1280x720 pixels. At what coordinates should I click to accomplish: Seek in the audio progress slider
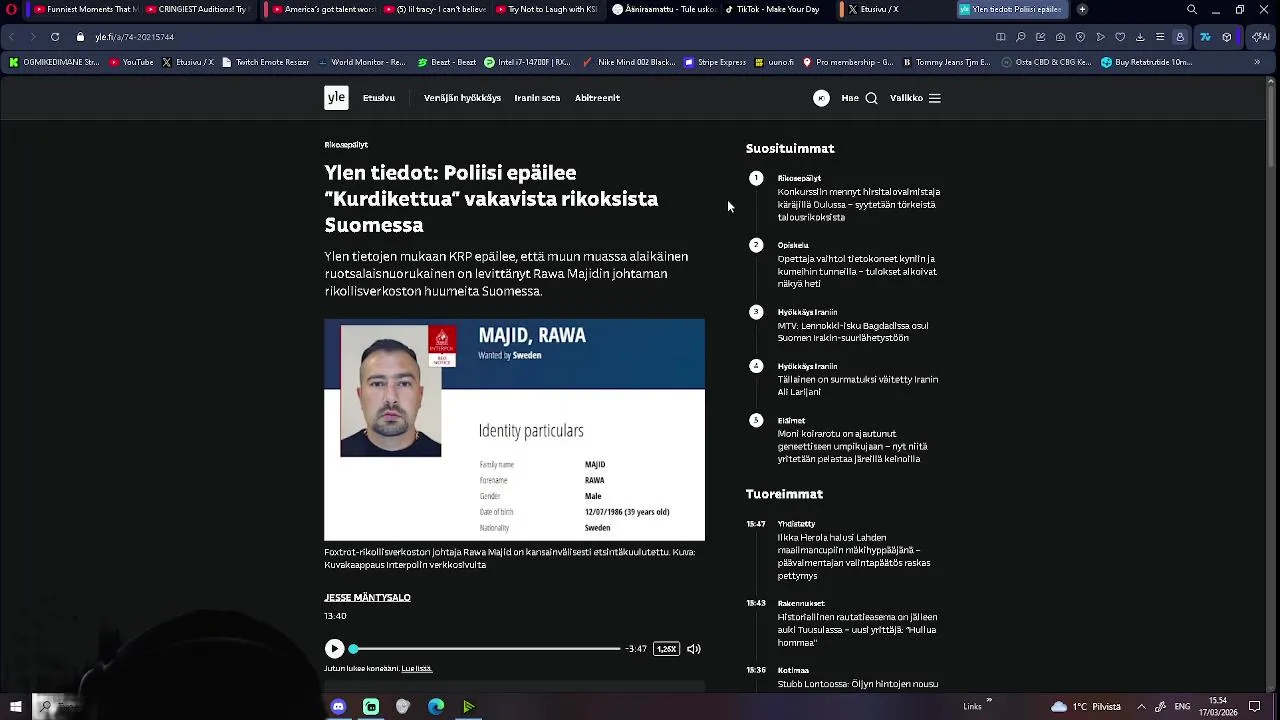point(485,649)
